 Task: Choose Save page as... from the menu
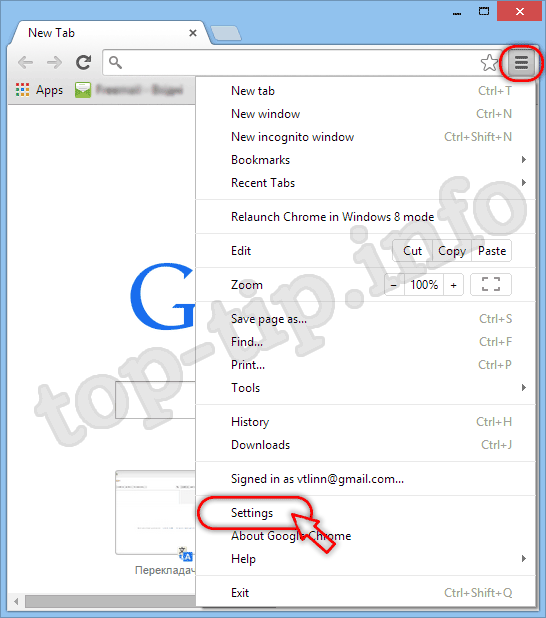(x=365, y=318)
